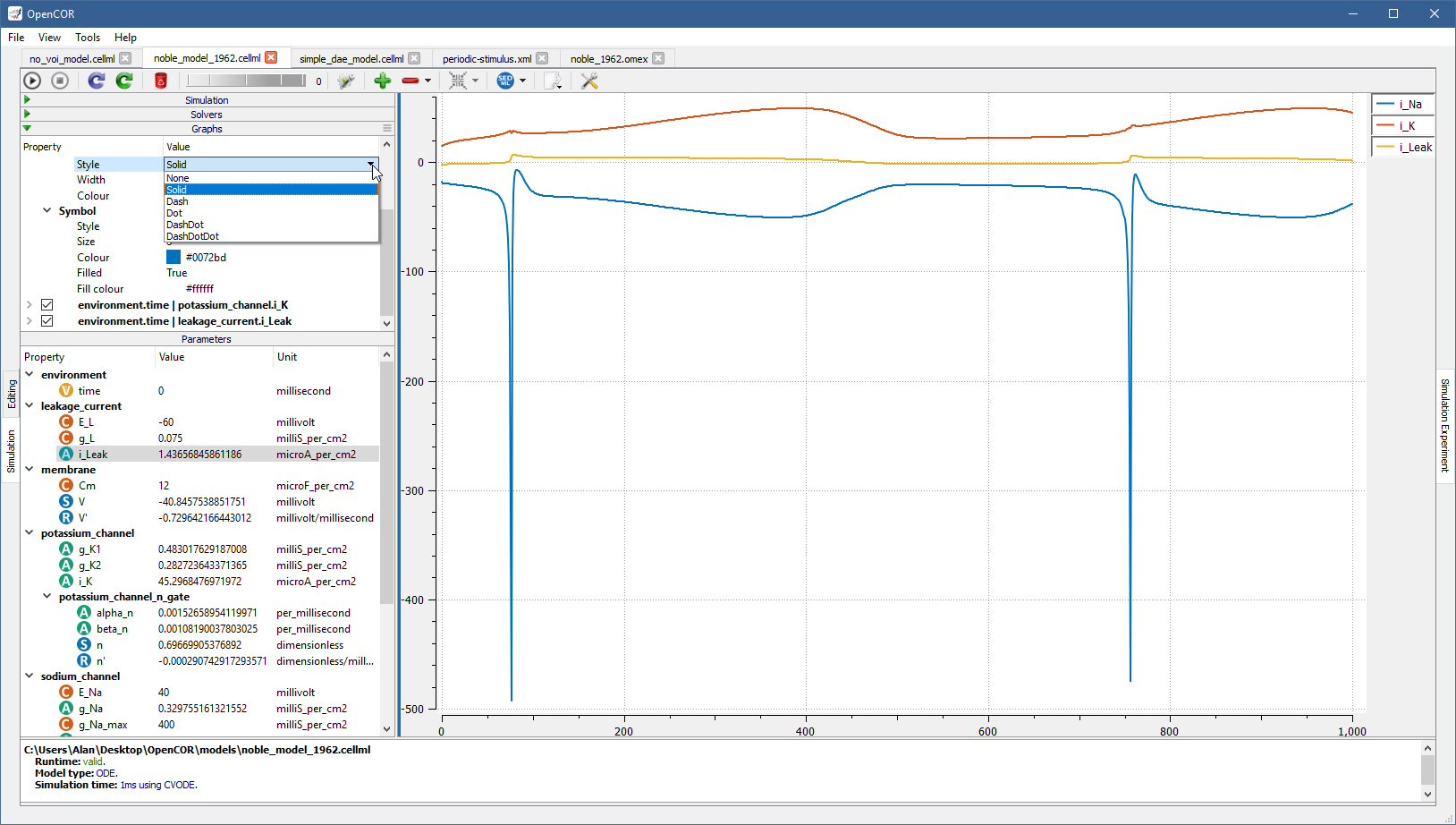Screen dimensions: 1456x825
Task: Open preferences with the wrench-screwdriver icon
Action: point(589,81)
